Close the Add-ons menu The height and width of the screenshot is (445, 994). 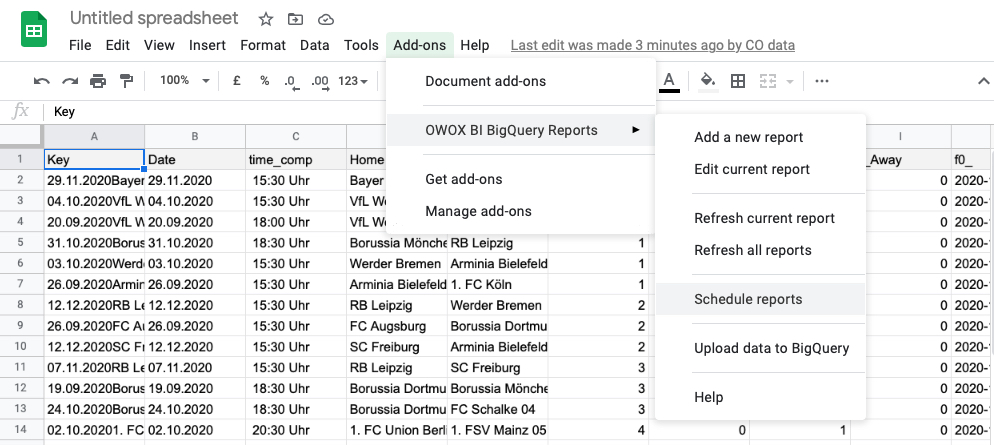(420, 45)
